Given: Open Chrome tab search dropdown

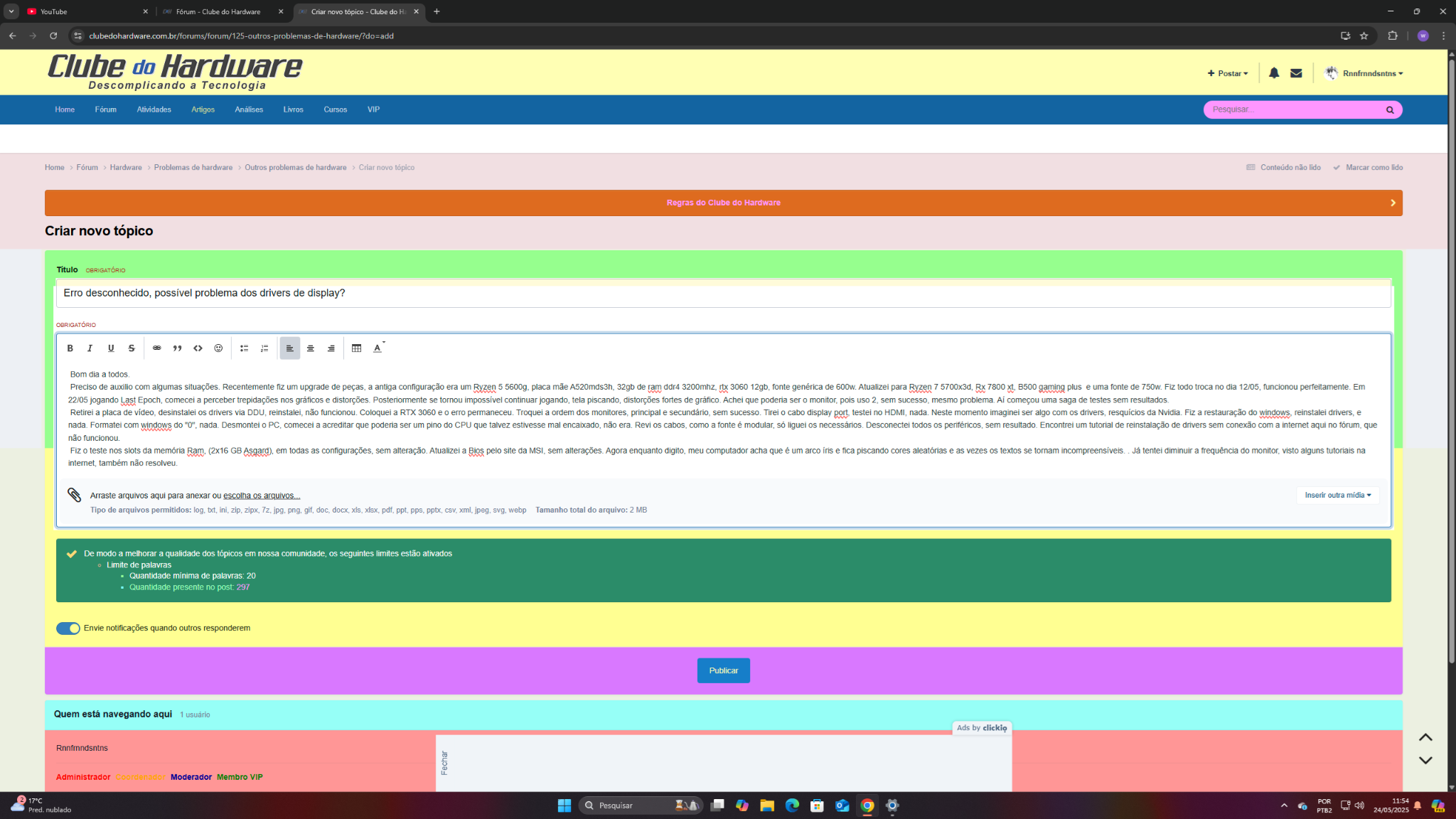Looking at the screenshot, I should click(11, 11).
